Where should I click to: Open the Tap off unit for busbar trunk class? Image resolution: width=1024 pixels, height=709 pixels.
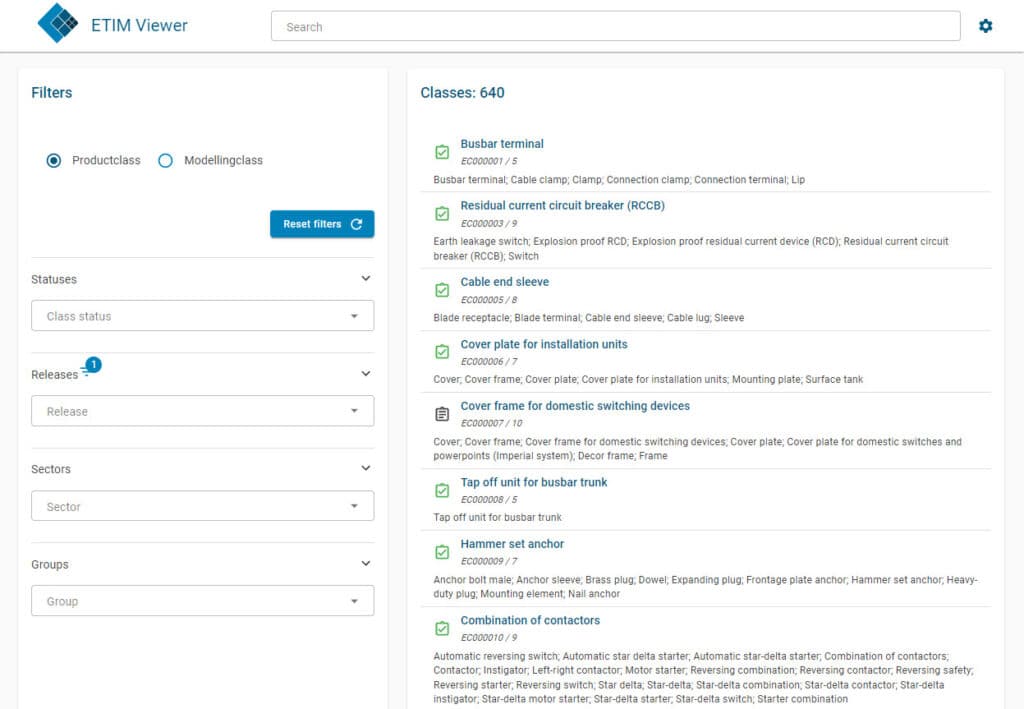tap(531, 482)
